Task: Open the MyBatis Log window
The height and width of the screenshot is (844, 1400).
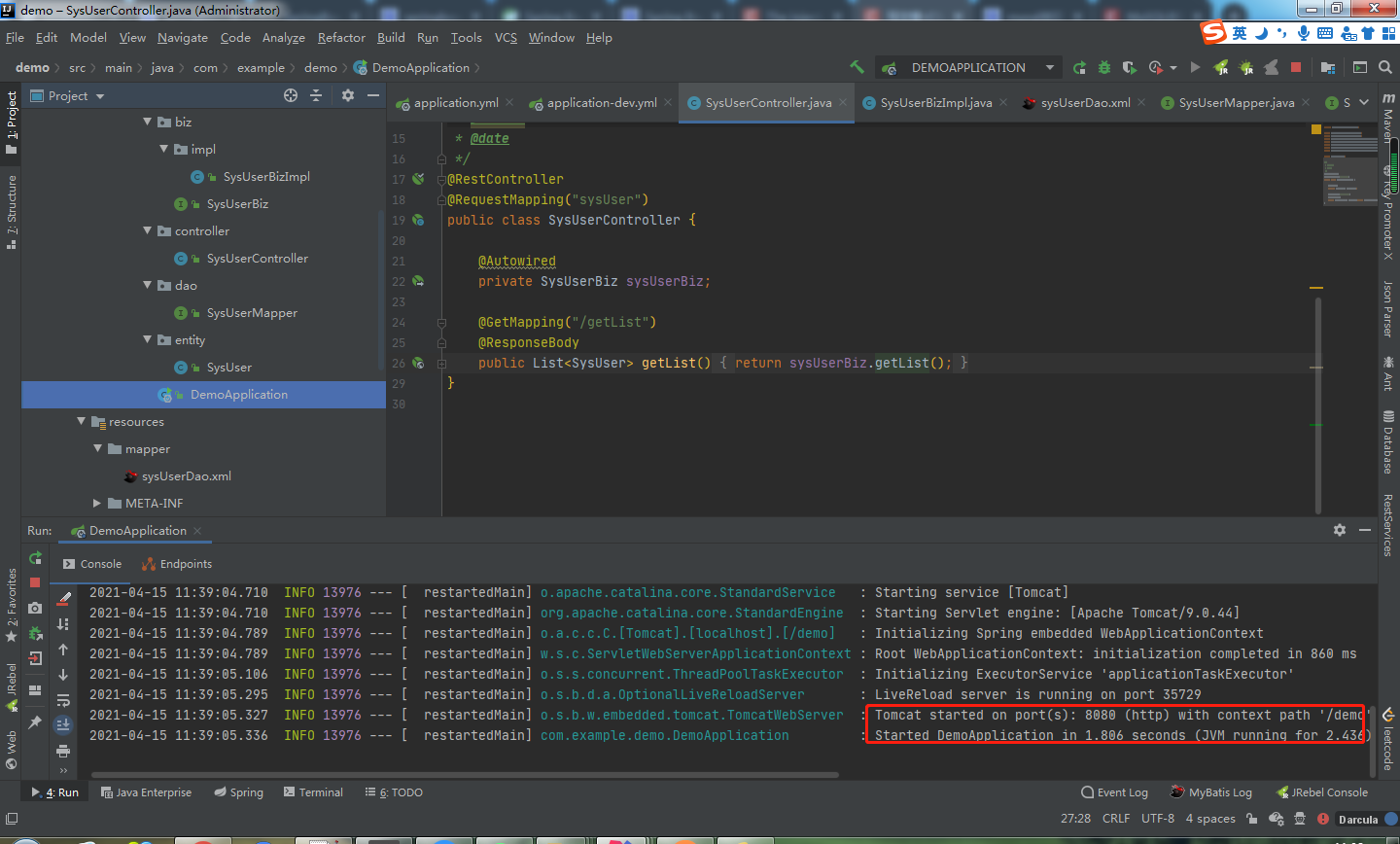Action: pyautogui.click(x=1211, y=792)
